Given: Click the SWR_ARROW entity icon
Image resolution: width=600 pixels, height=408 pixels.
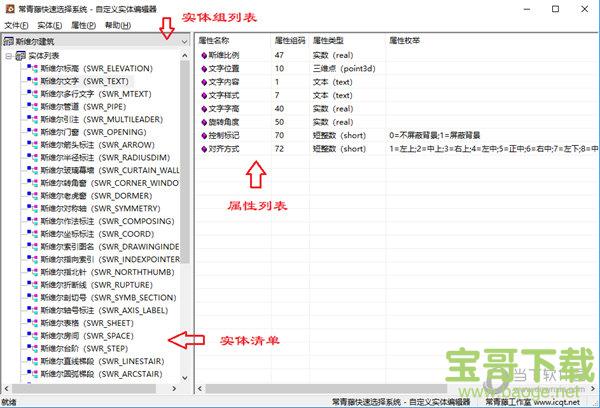Looking at the screenshot, I should pos(32,145).
